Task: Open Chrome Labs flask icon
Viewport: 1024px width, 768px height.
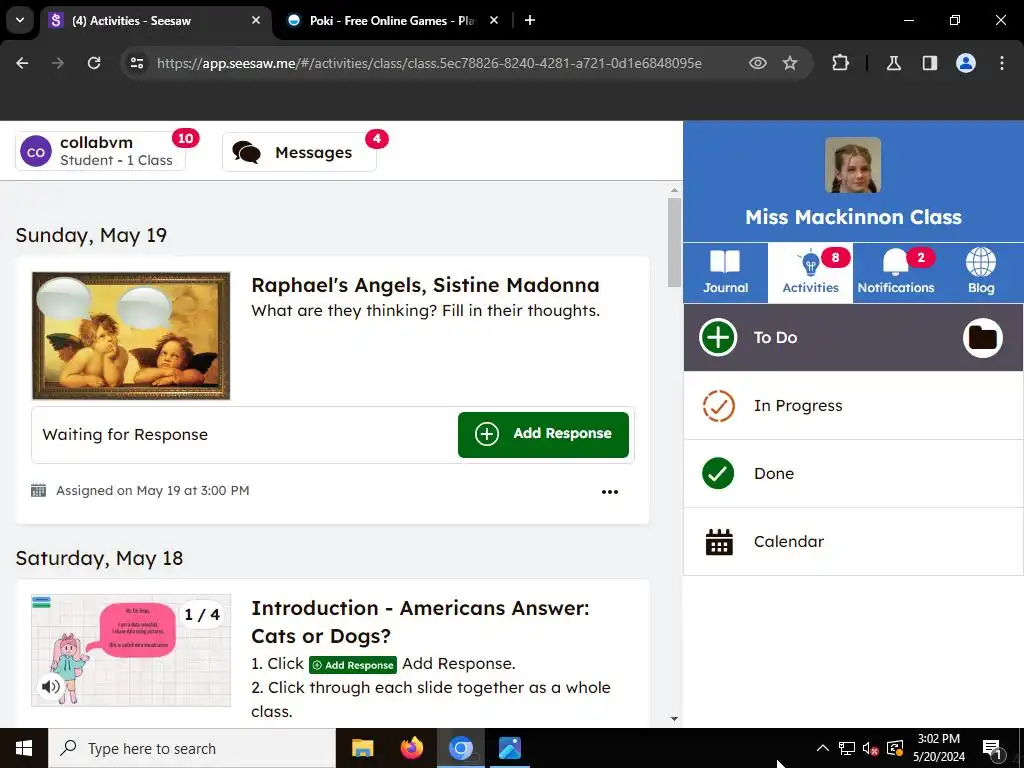Action: coord(893,63)
